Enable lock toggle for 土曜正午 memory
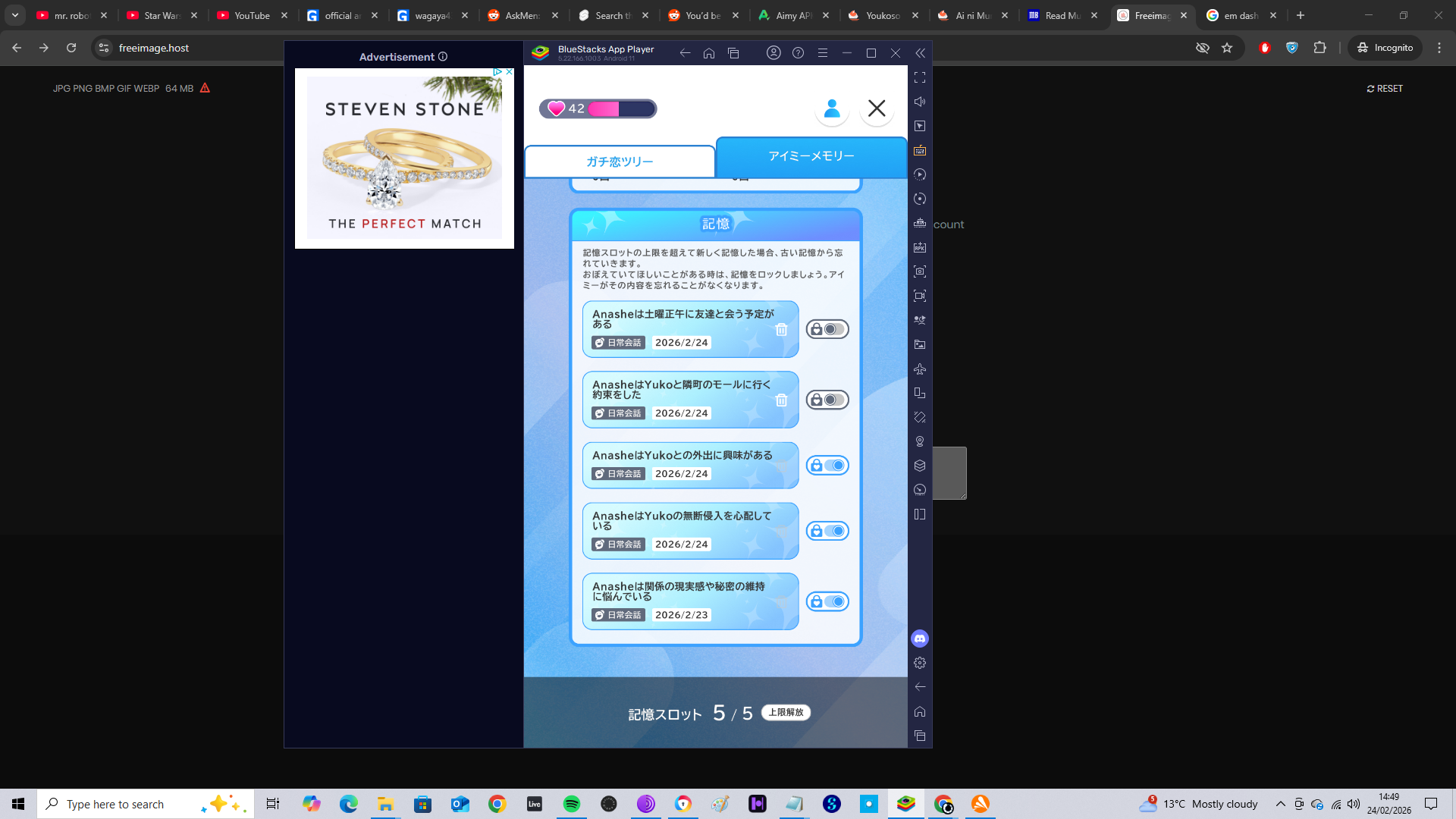This screenshot has width=1456, height=819. (x=827, y=329)
